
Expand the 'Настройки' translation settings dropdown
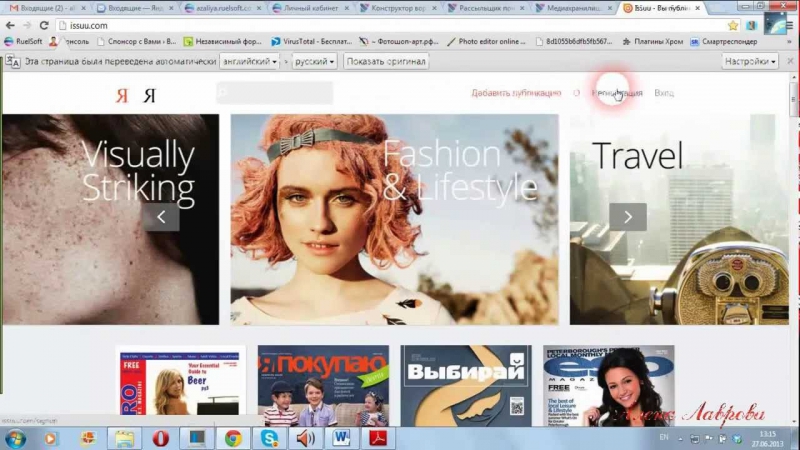[x=750, y=61]
